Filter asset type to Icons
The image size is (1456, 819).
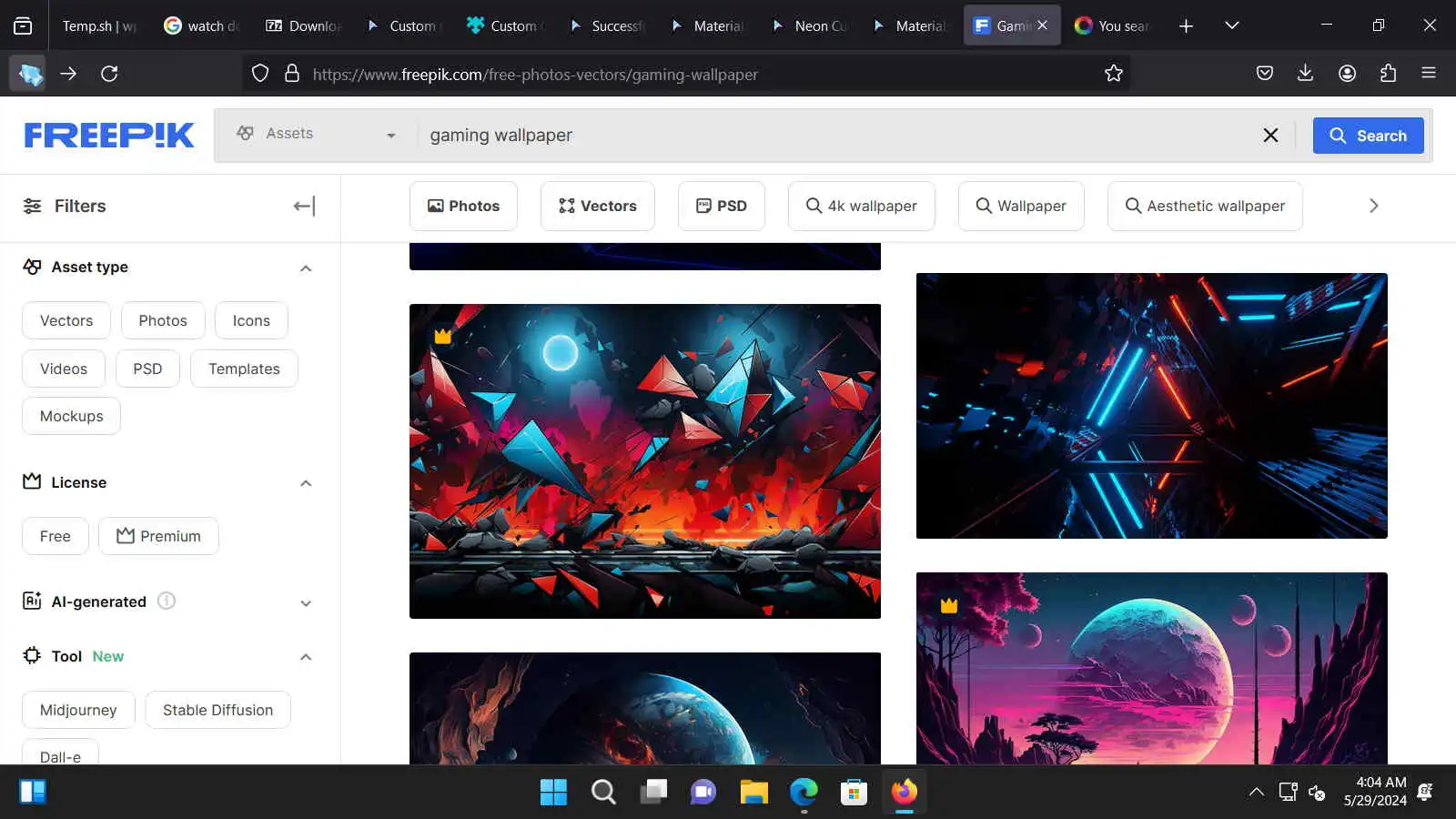coord(251,320)
